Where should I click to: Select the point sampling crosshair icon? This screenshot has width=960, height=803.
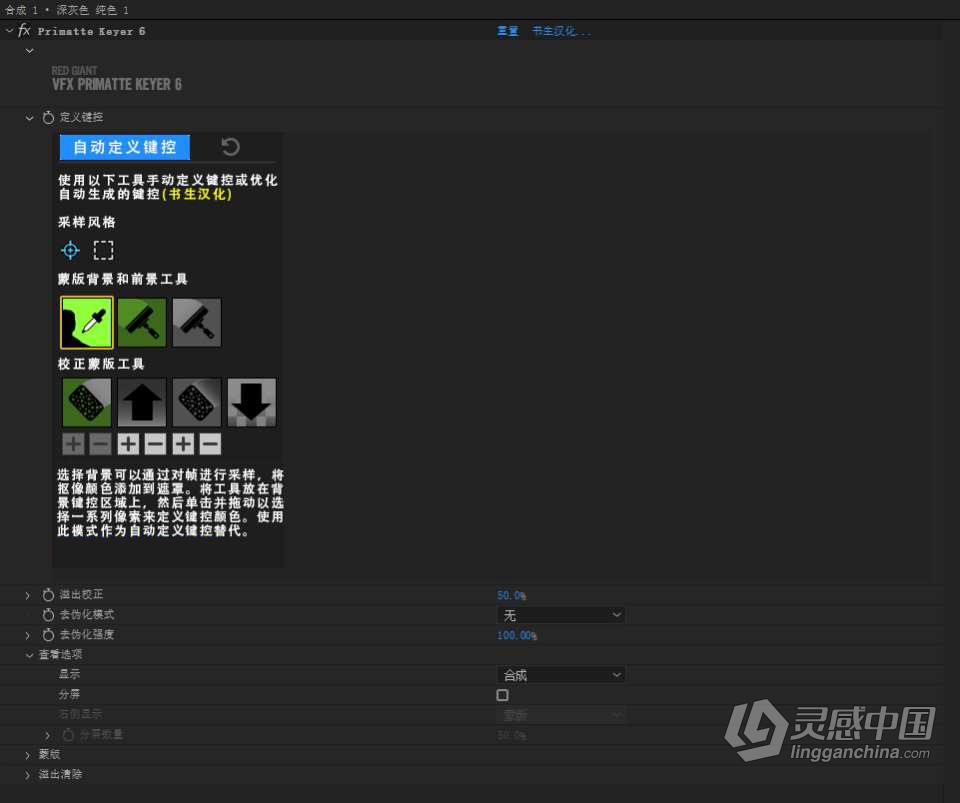tap(70, 250)
